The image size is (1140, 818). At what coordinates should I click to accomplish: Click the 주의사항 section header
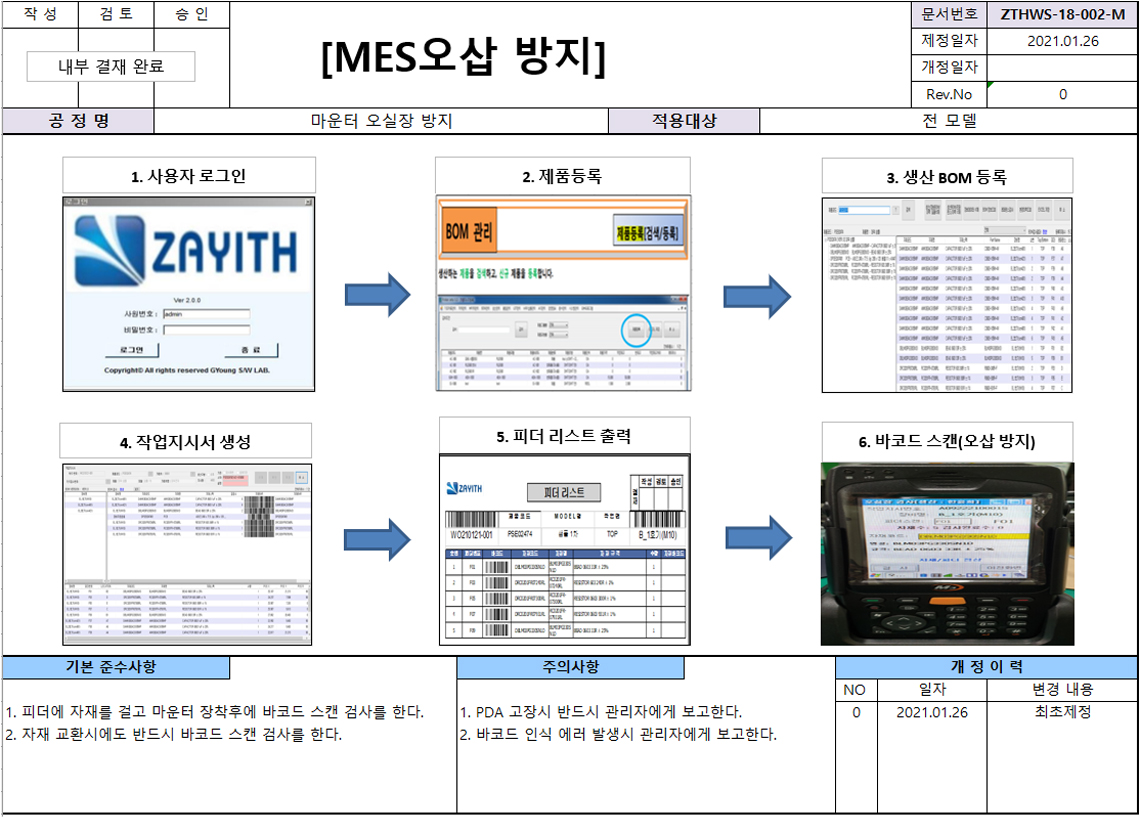coord(570,668)
